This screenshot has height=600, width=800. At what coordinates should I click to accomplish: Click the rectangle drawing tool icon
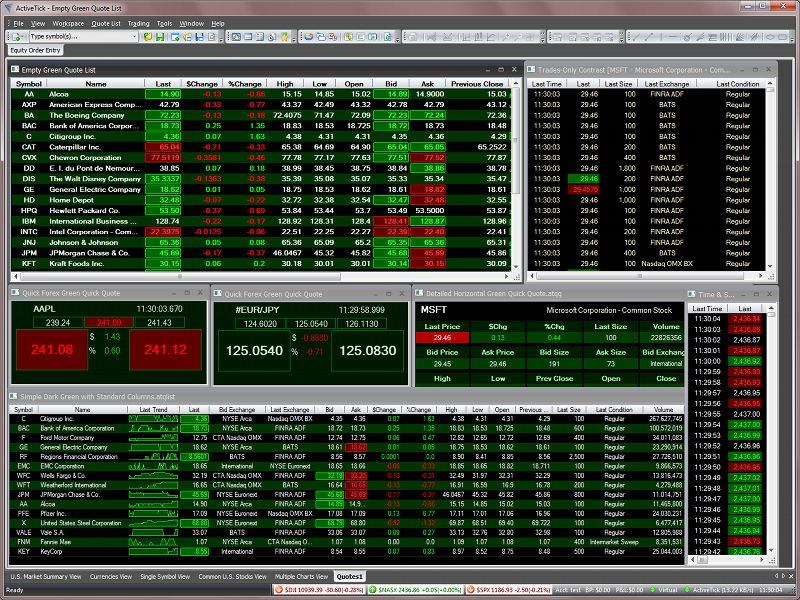tap(782, 37)
